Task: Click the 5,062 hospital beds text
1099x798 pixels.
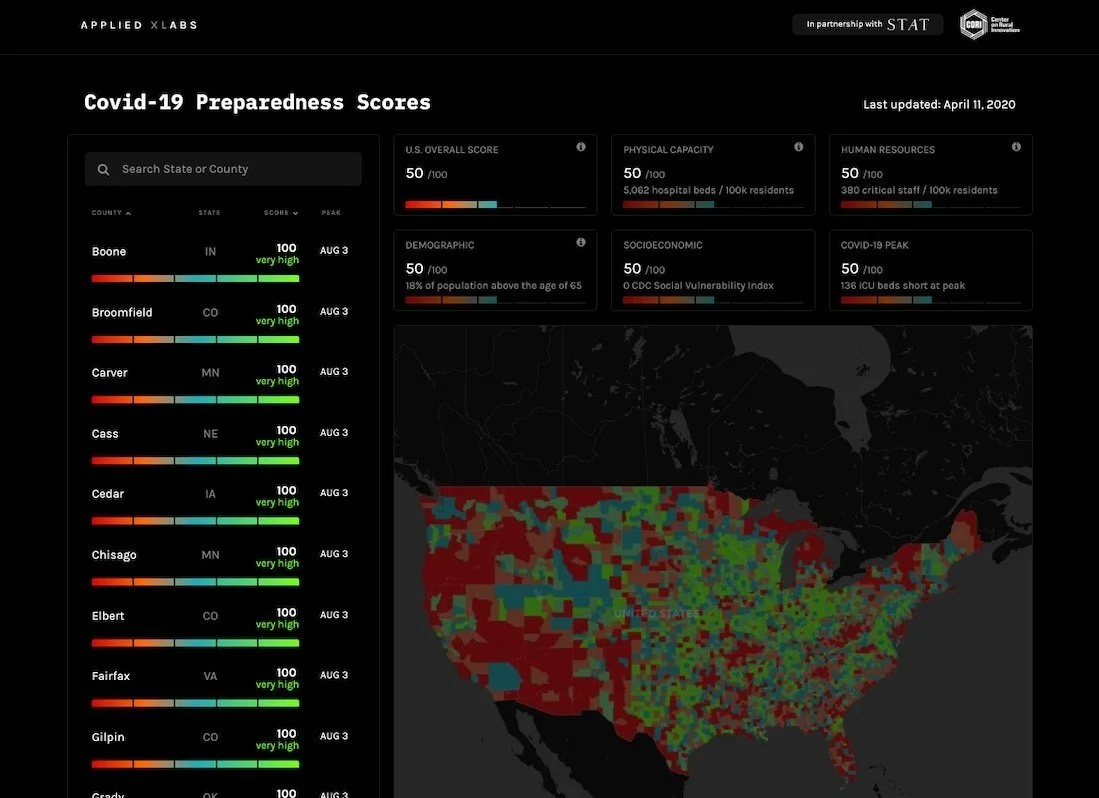Action: tap(709, 191)
